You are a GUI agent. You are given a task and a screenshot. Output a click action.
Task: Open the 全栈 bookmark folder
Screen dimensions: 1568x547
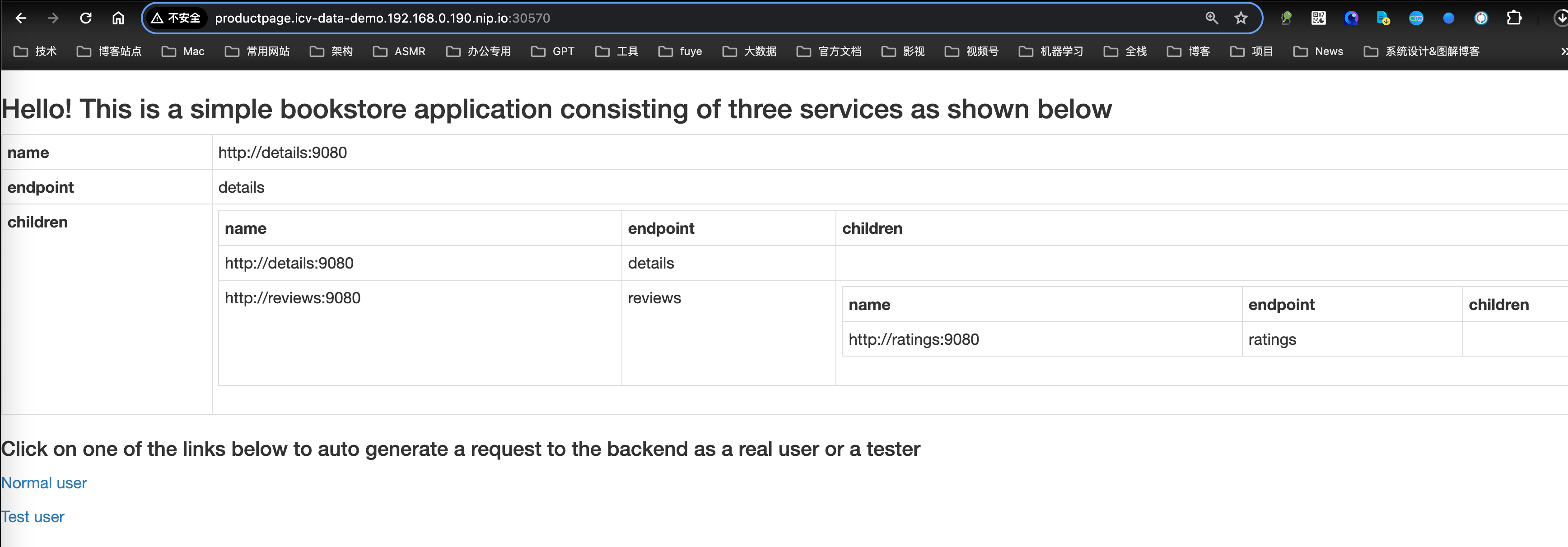click(1125, 52)
